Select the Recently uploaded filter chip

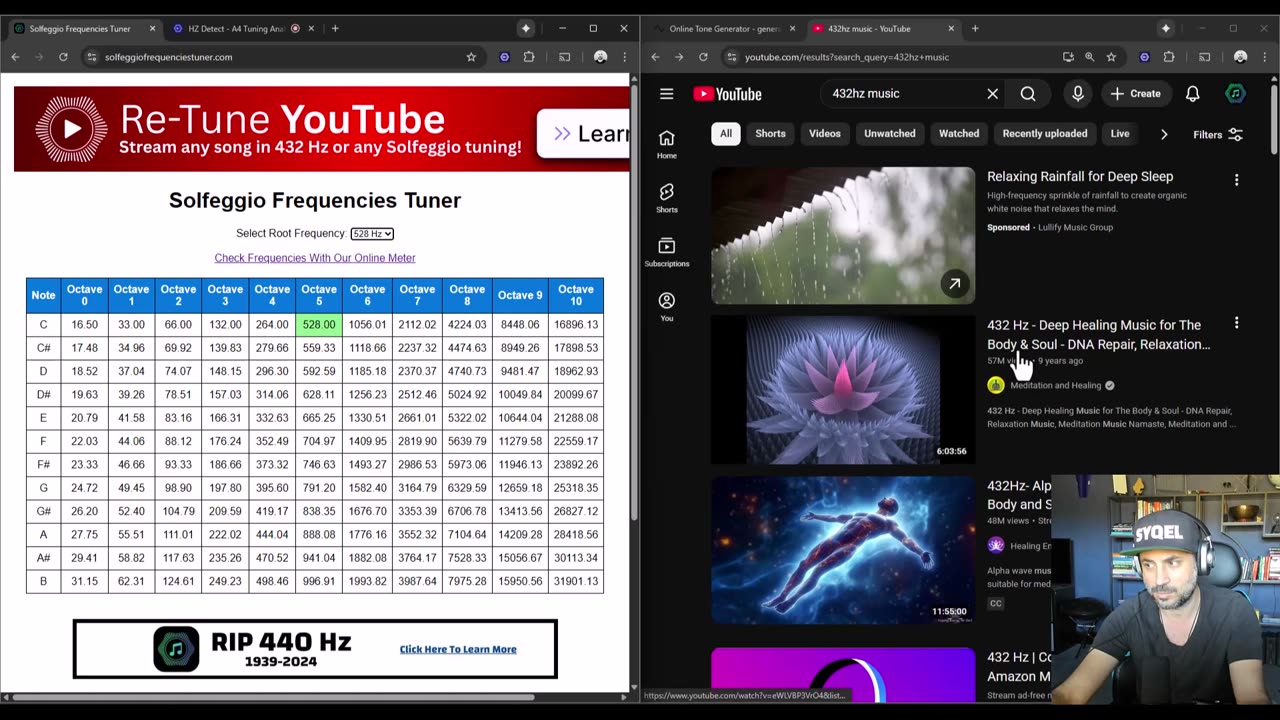pyautogui.click(x=1045, y=134)
